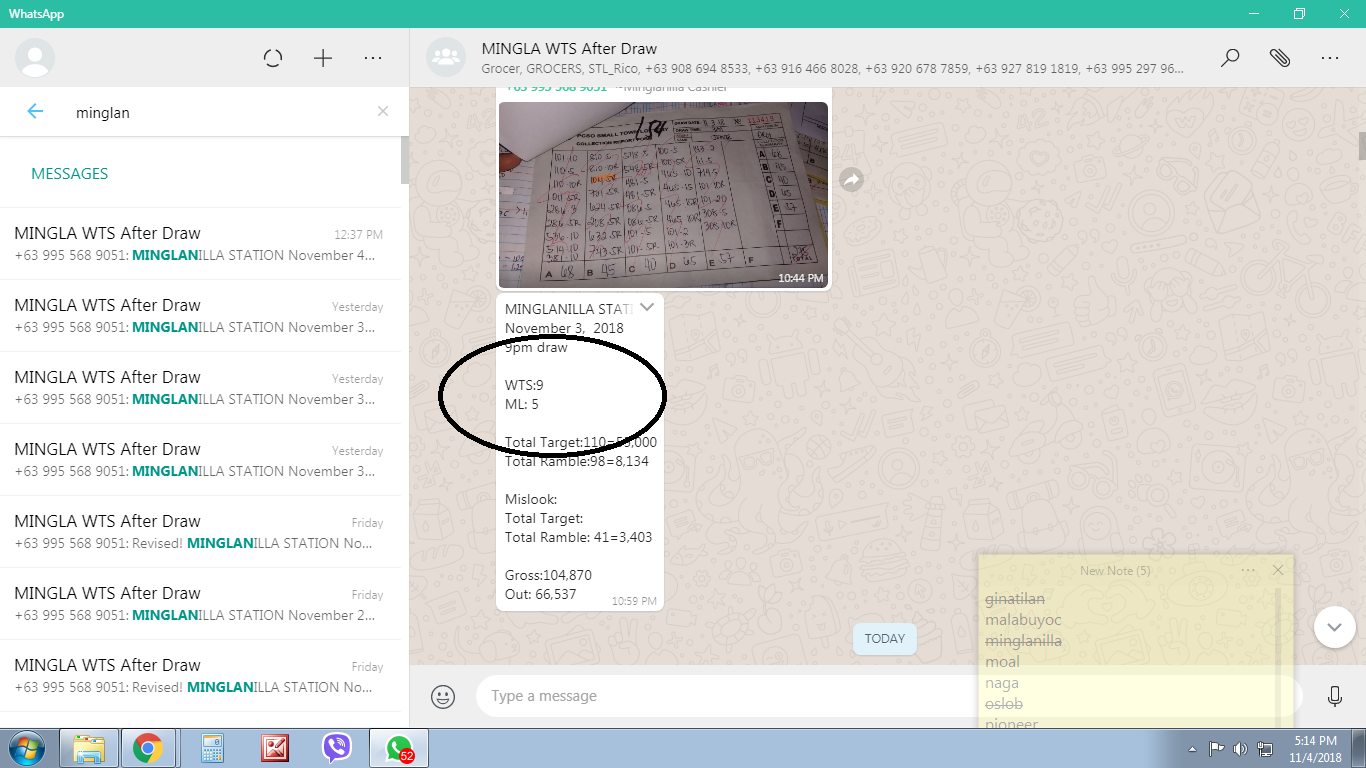Viewport: 1366px width, 768px height.
Task: Expand the message options chevron on MINGLANILLA STATION message
Action: 646,307
